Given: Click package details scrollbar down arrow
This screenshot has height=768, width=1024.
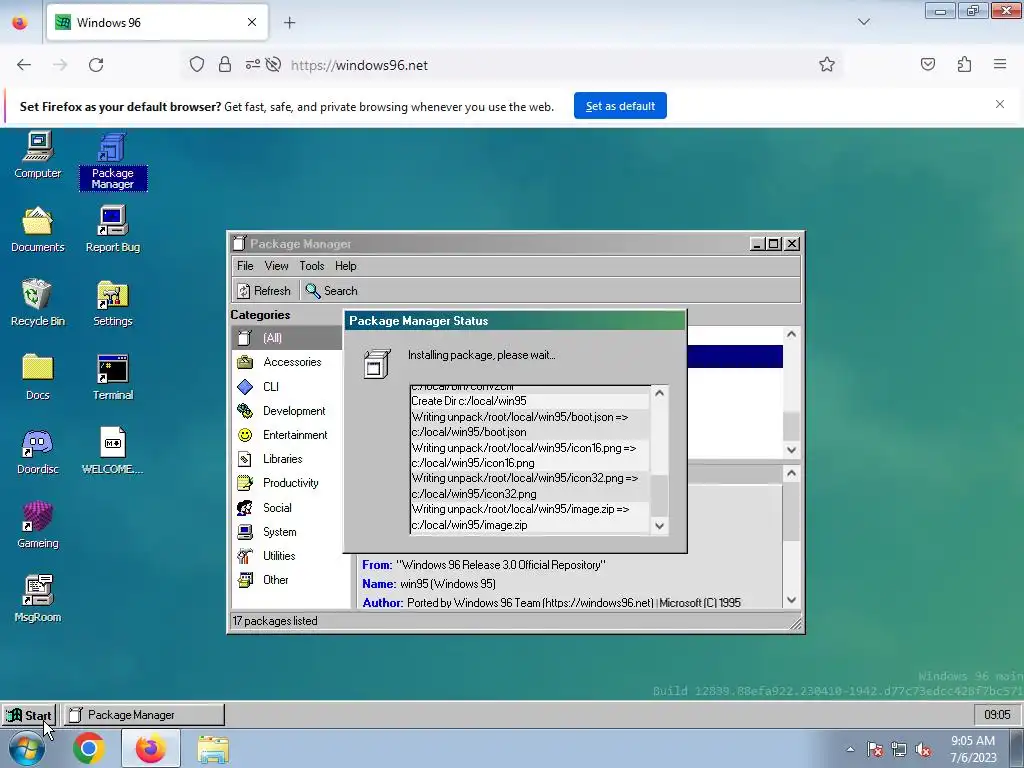Looking at the screenshot, I should pyautogui.click(x=792, y=600).
